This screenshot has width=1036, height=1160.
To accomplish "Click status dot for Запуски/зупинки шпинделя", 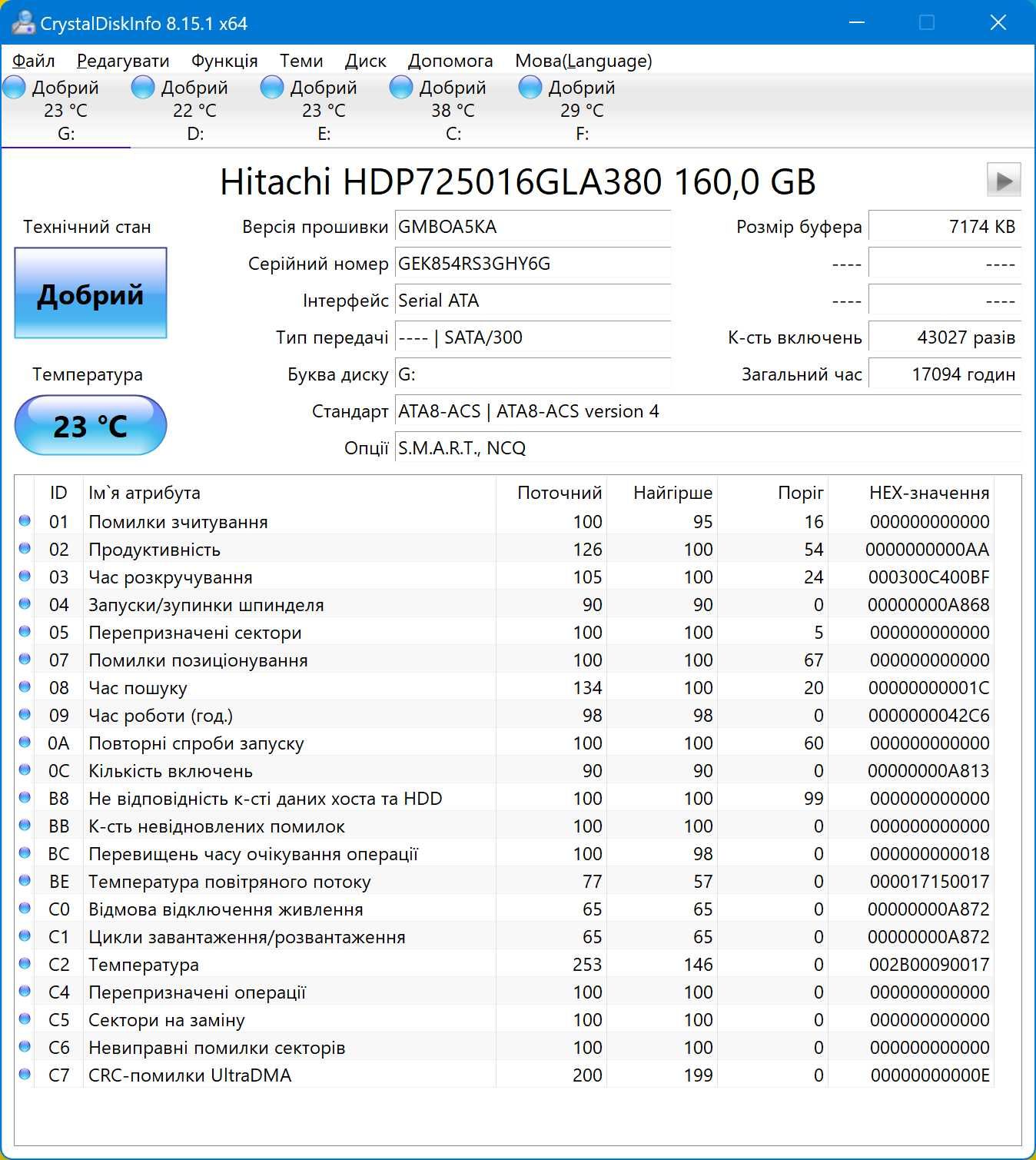I will [x=25, y=603].
